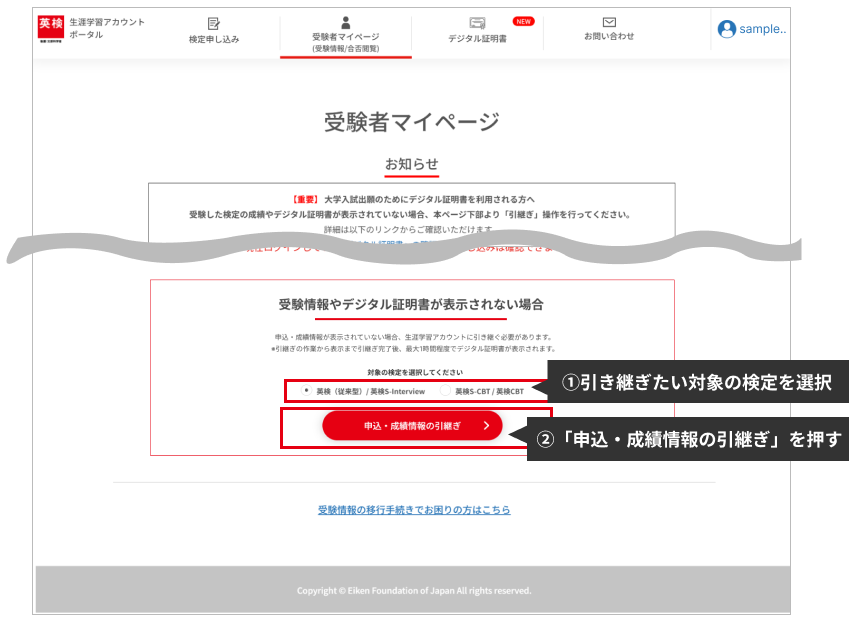Click the red NEW badge

[523, 20]
